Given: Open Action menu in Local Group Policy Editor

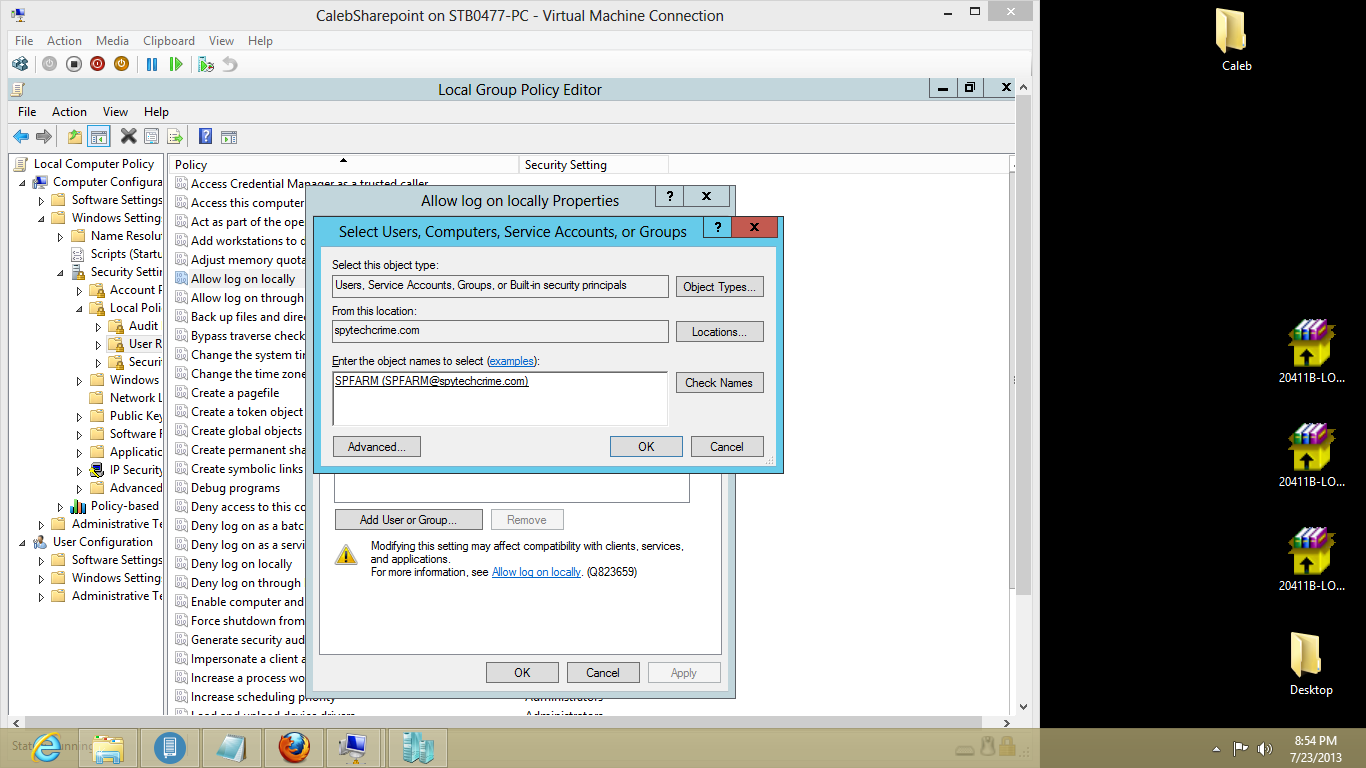Looking at the screenshot, I should pos(69,112).
